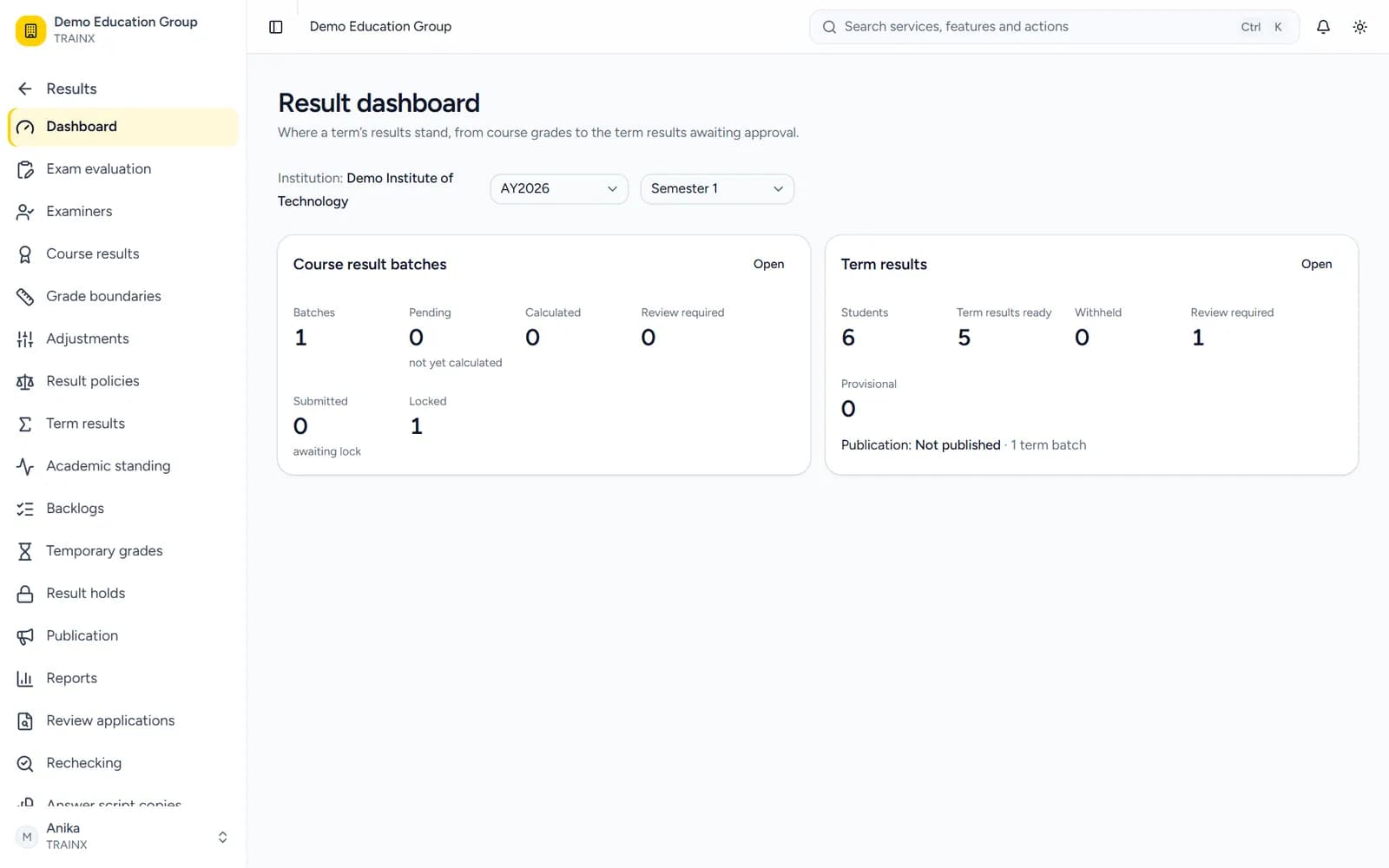1389x868 pixels.
Task: Click 'Publication: Not published' text
Action: [x=921, y=445]
